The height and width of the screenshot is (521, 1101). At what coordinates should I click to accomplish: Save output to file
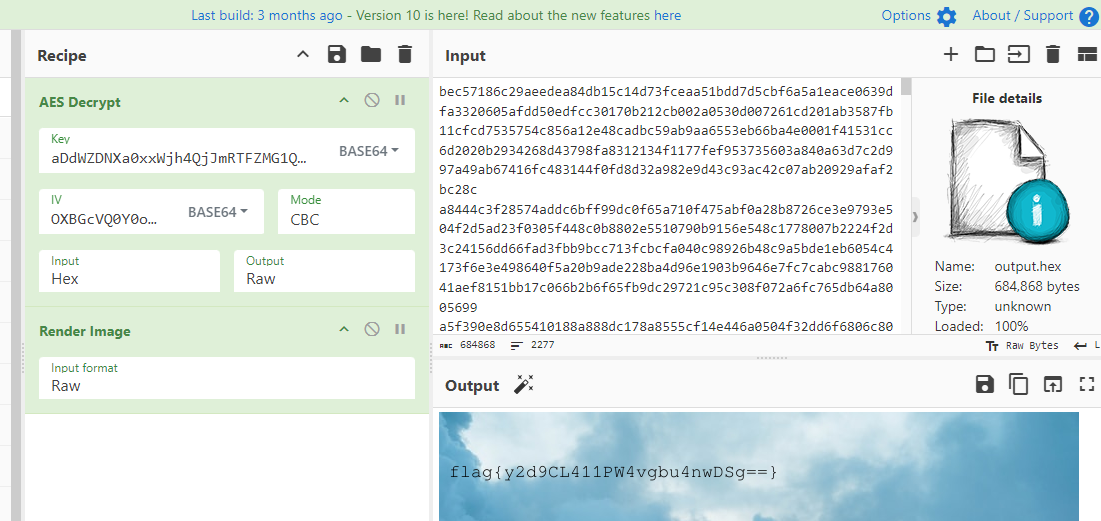pyautogui.click(x=984, y=385)
